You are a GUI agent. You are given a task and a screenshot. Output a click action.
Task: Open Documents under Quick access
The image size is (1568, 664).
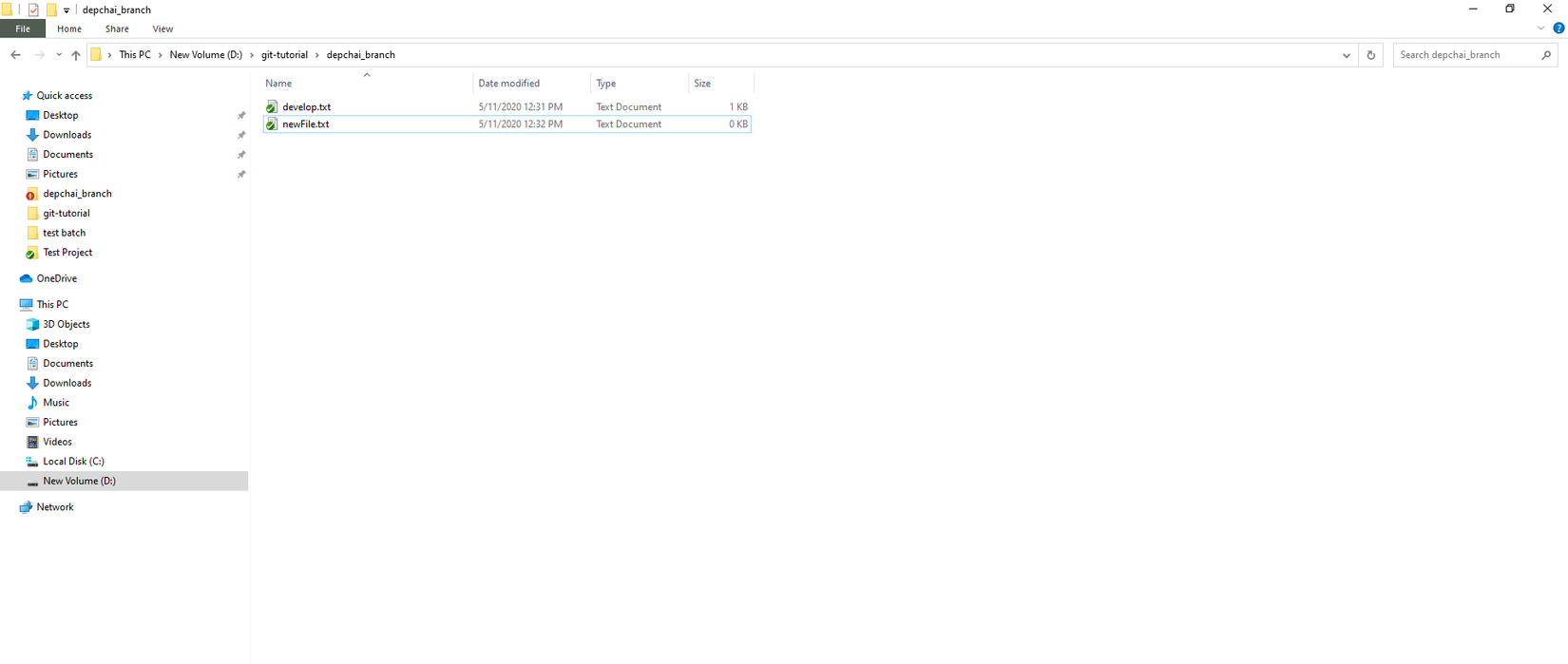[67, 155]
